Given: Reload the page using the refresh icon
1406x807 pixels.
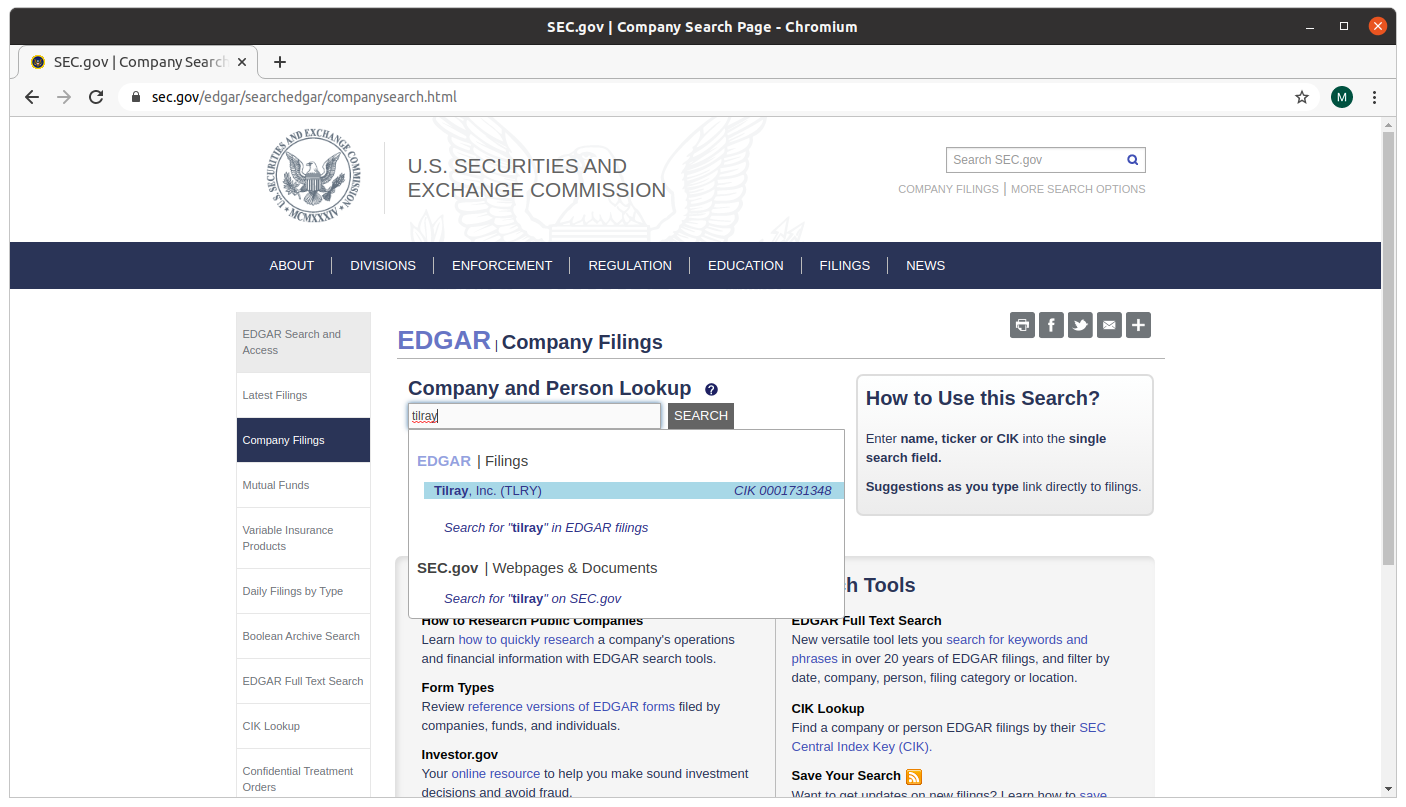Looking at the screenshot, I should (96, 97).
